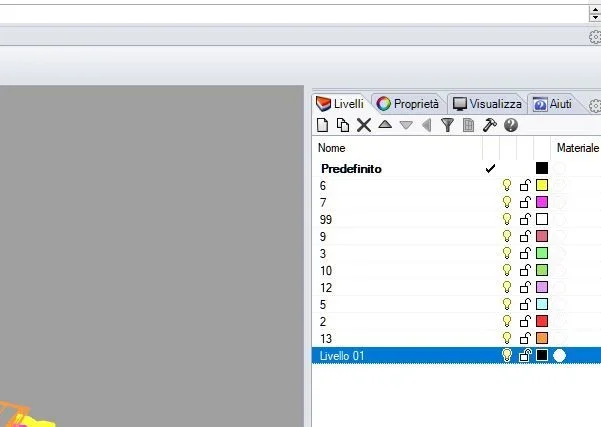Screen dimensions: 601x427
Task: Turn off visibility of layer 99
Action: (507, 219)
